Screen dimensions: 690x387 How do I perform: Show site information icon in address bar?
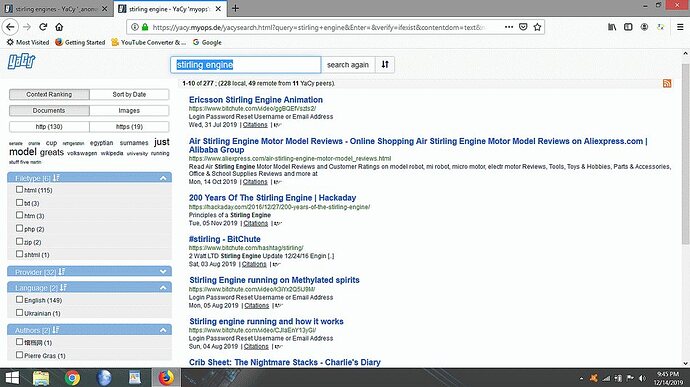(x=135, y=27)
